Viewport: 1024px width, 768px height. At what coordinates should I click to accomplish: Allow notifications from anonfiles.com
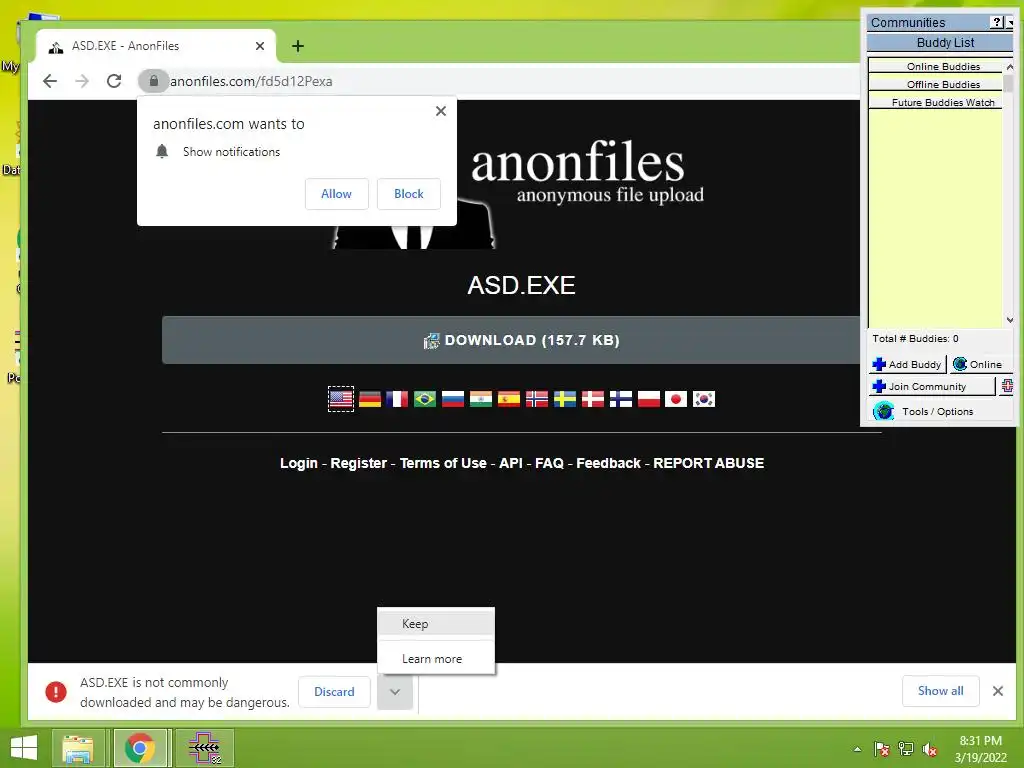(336, 194)
